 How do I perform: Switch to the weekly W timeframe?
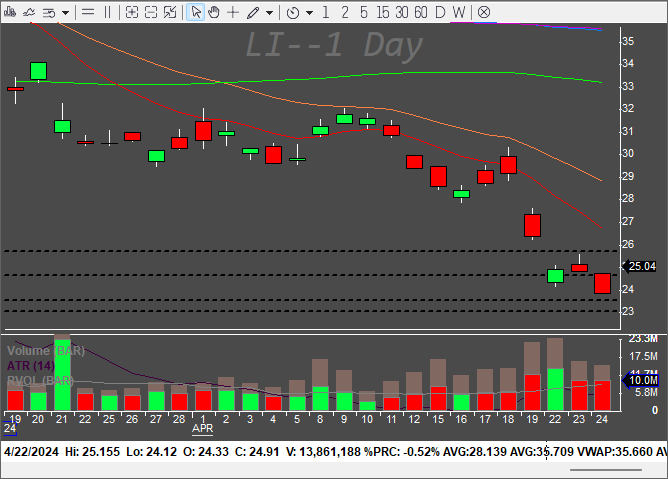point(459,12)
